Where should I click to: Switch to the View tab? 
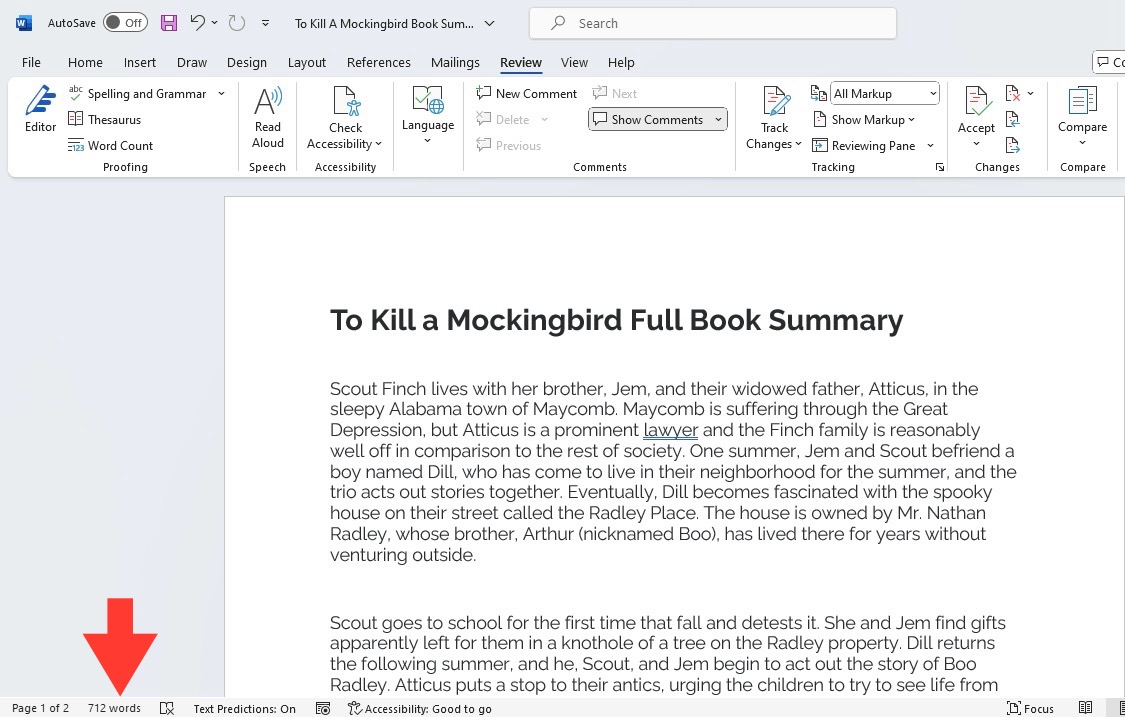point(574,62)
